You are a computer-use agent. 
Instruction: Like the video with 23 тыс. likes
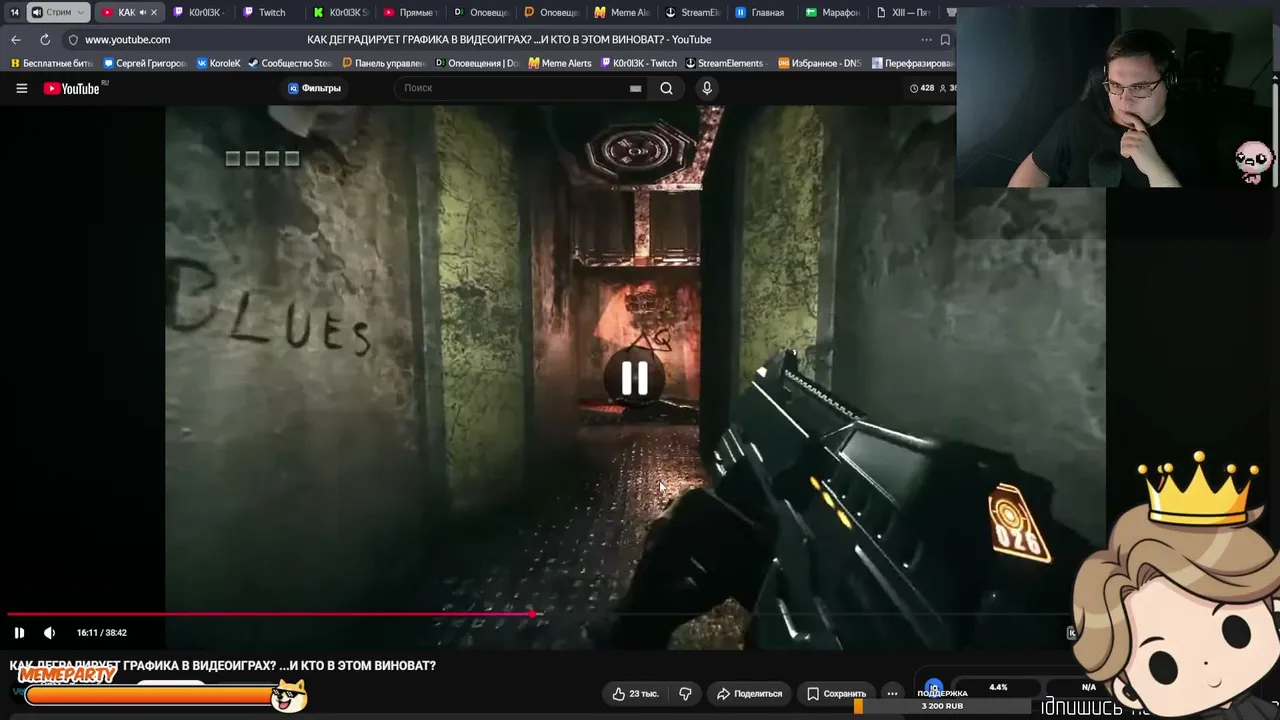(x=636, y=693)
